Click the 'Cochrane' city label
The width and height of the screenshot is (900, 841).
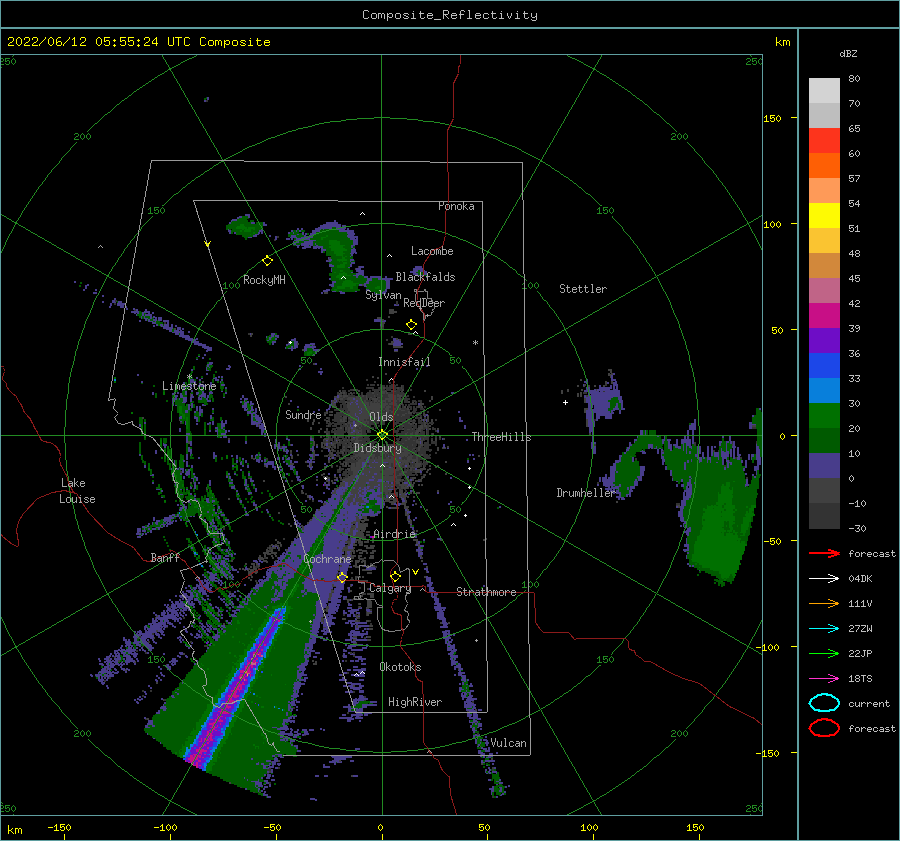tap(327, 559)
